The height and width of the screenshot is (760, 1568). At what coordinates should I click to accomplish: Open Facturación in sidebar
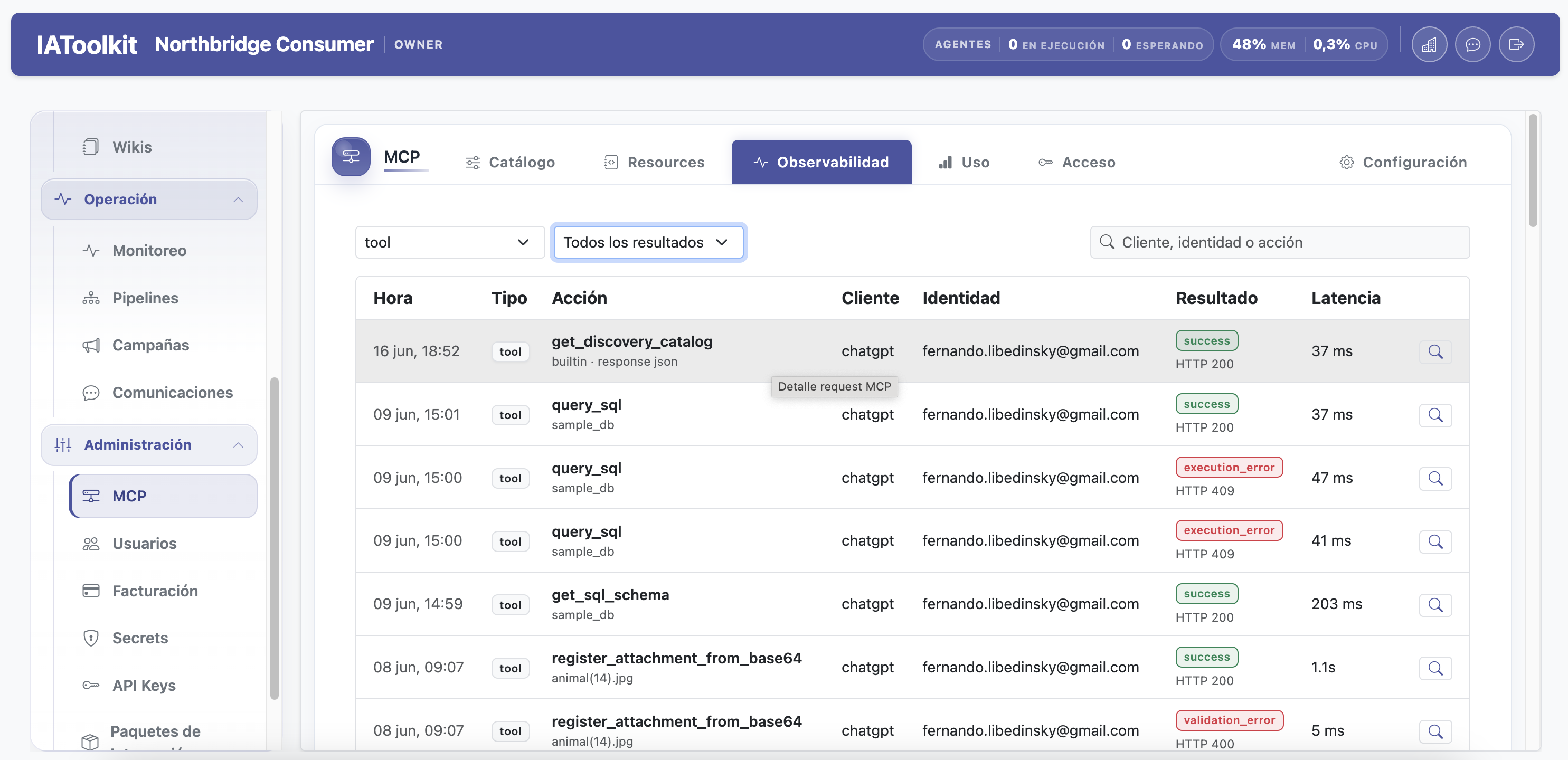click(155, 590)
